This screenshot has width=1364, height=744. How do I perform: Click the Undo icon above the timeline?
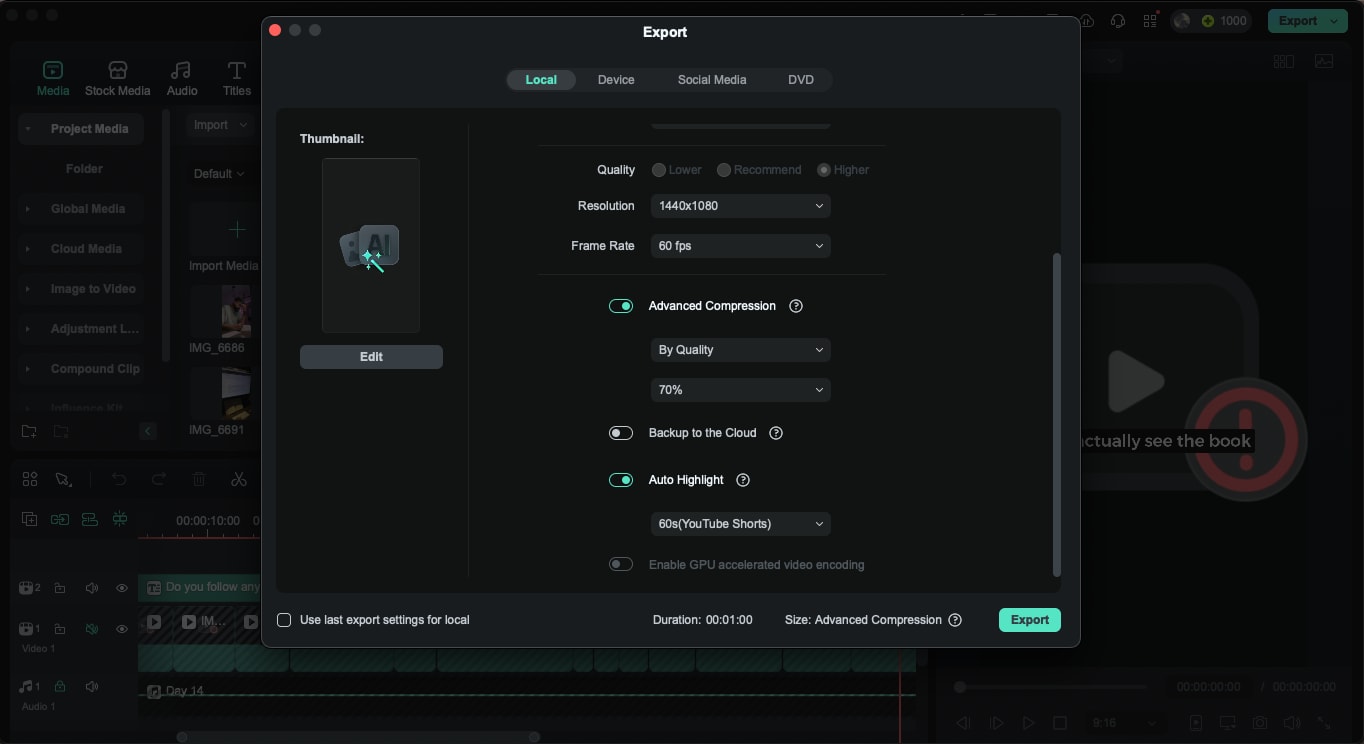pyautogui.click(x=120, y=479)
